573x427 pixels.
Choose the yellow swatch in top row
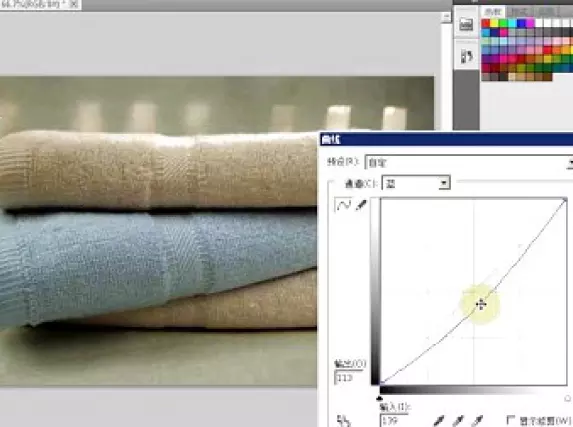[x=494, y=23]
